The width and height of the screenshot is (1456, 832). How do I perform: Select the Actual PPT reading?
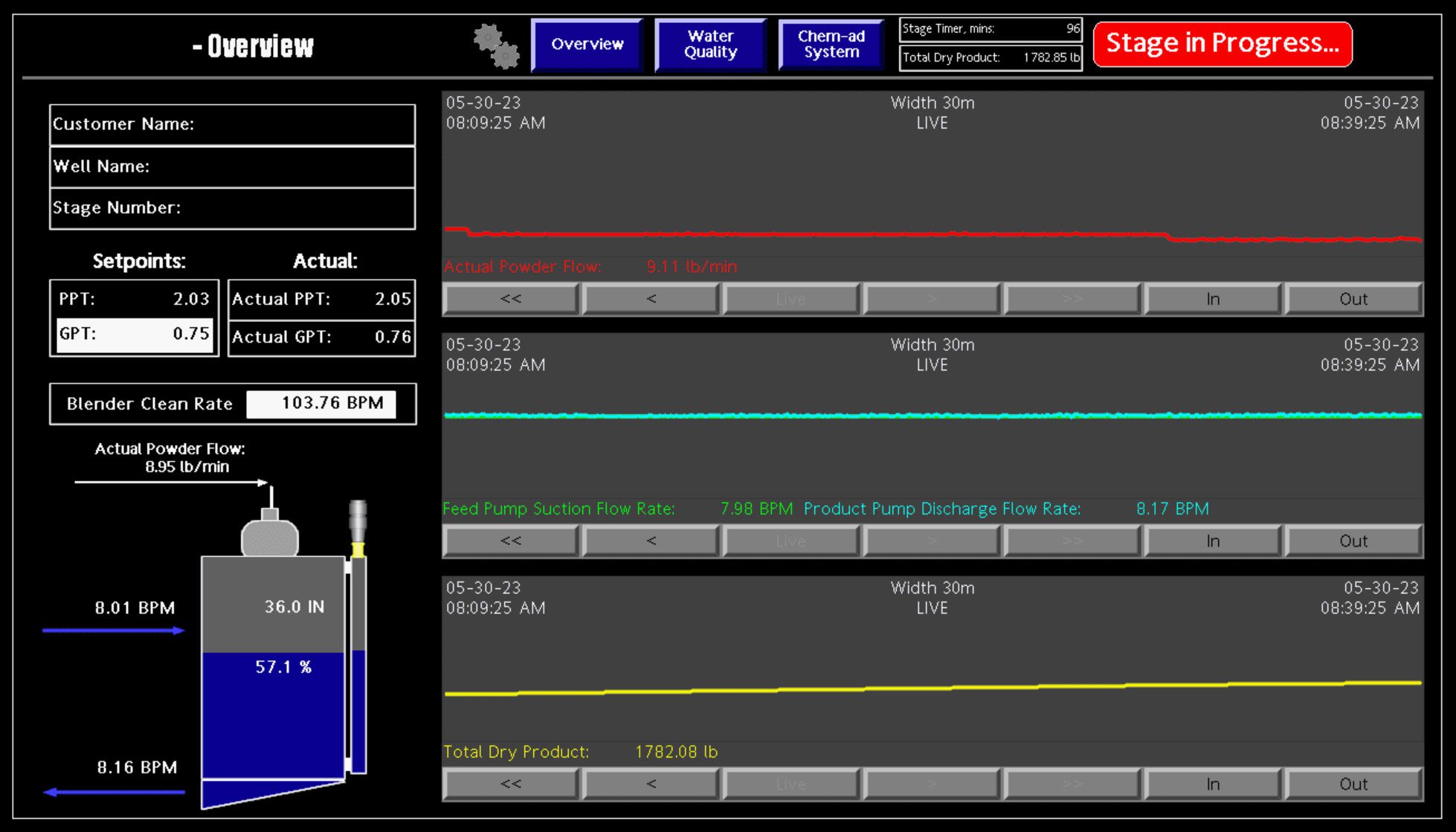point(321,300)
